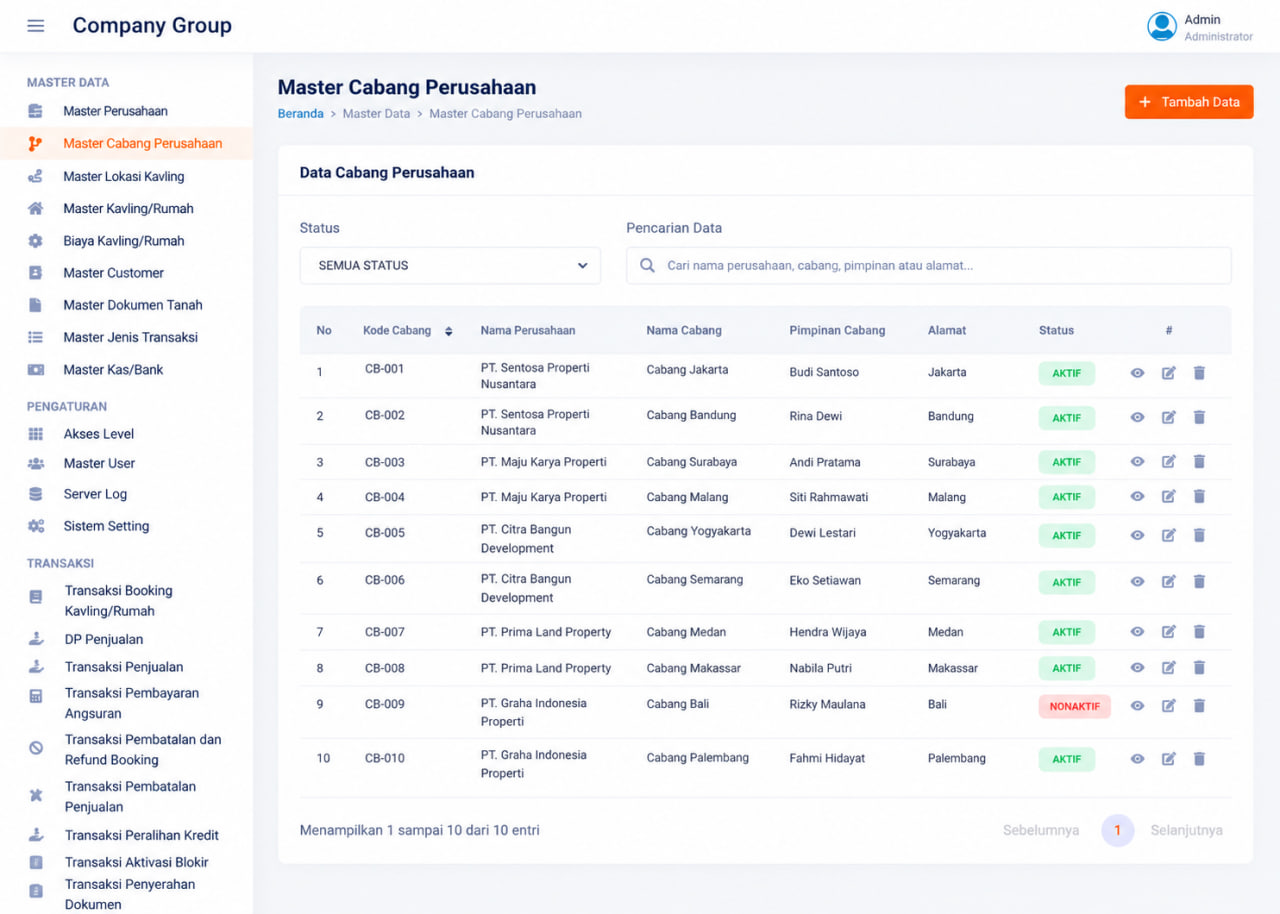
Task: Delete the CB-002 branch row
Action: [x=1199, y=417]
